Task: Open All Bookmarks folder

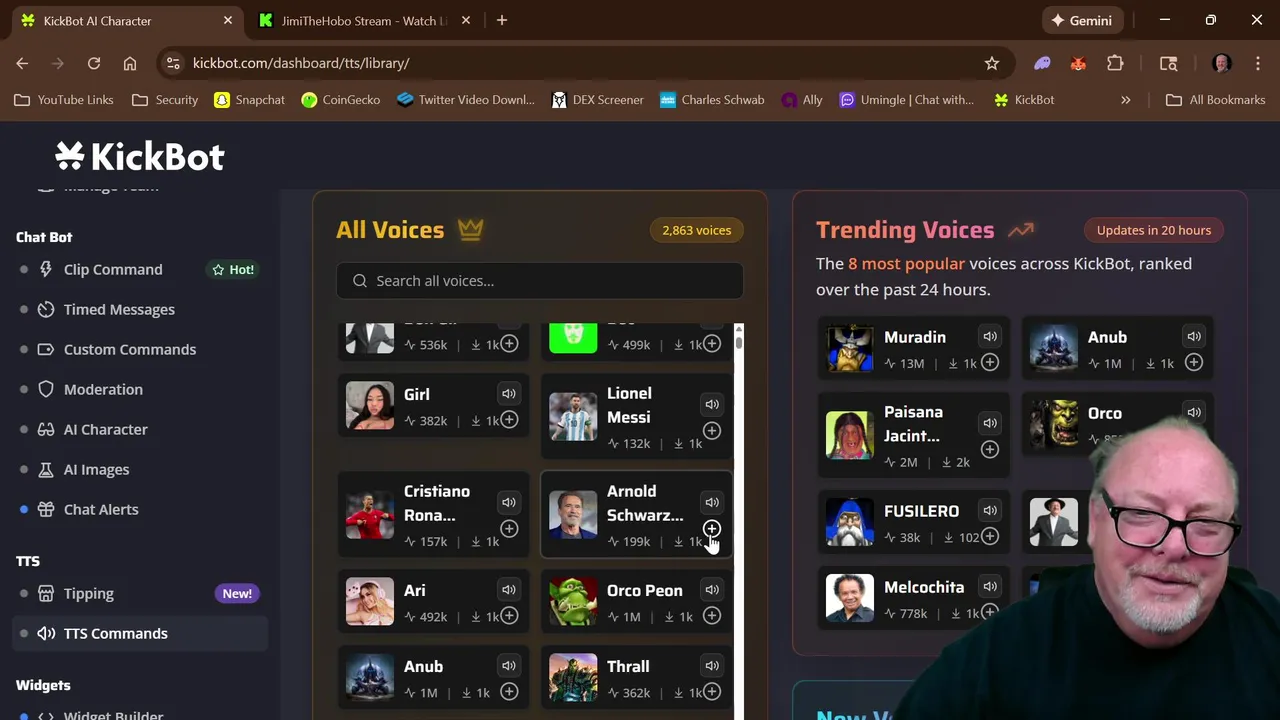Action: (x=1216, y=100)
